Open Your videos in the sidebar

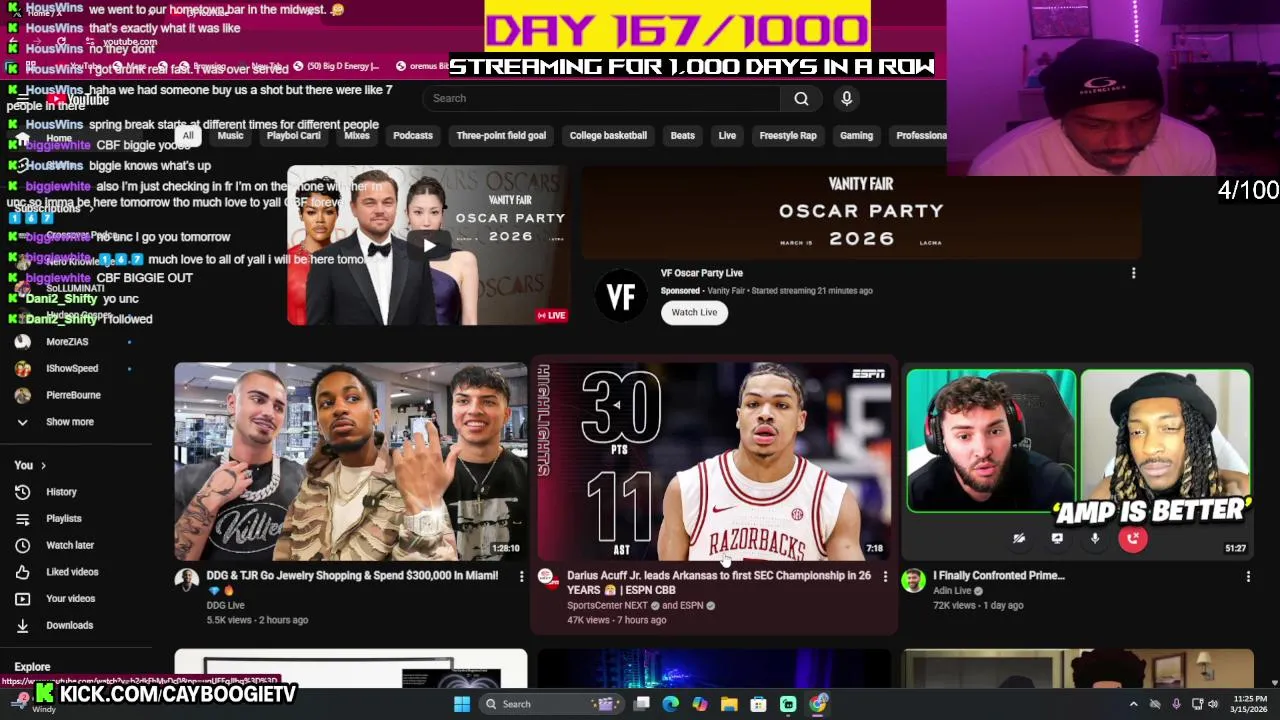pyautogui.click(x=70, y=598)
